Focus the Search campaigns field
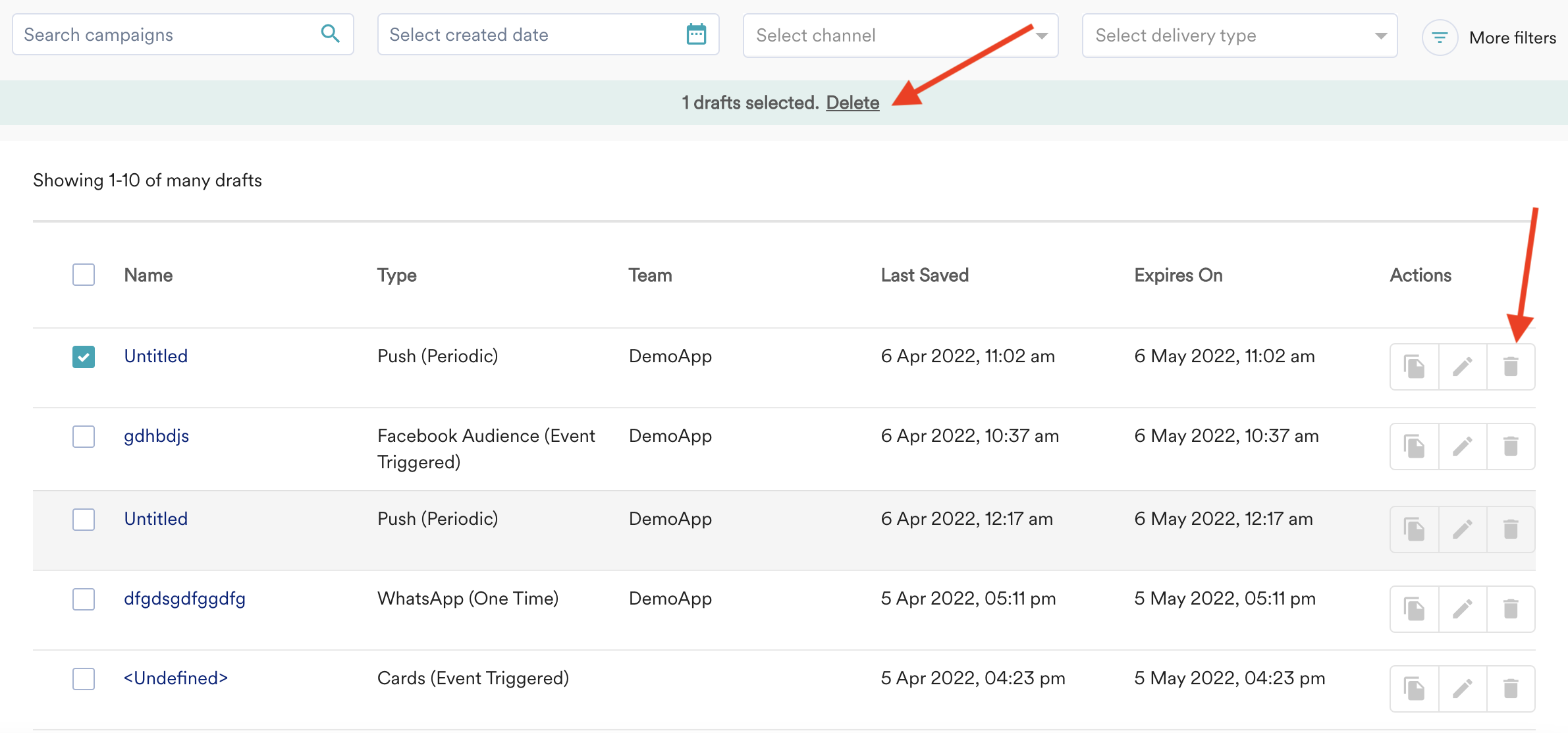 pos(165,35)
